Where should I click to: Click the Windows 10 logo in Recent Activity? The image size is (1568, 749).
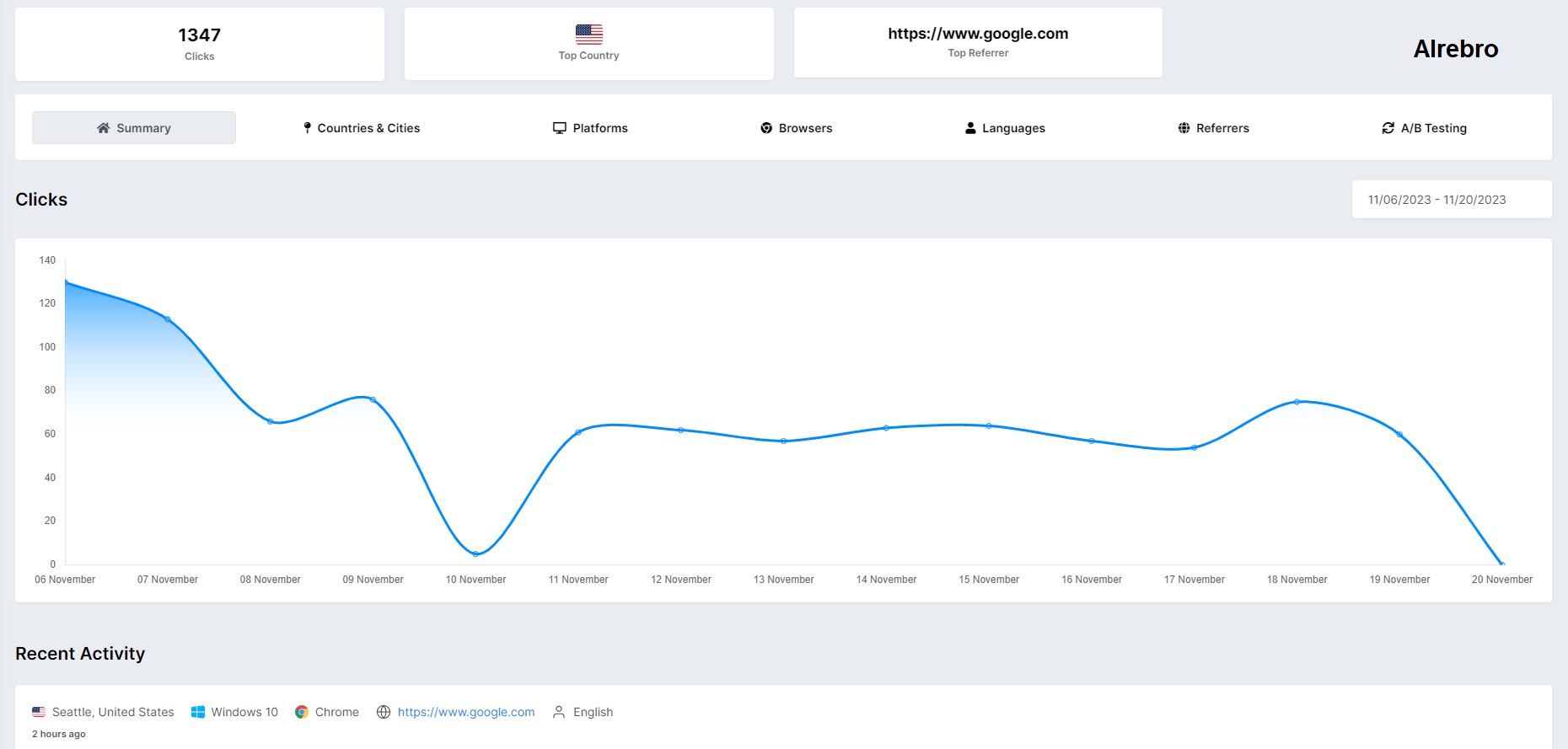pos(198,712)
